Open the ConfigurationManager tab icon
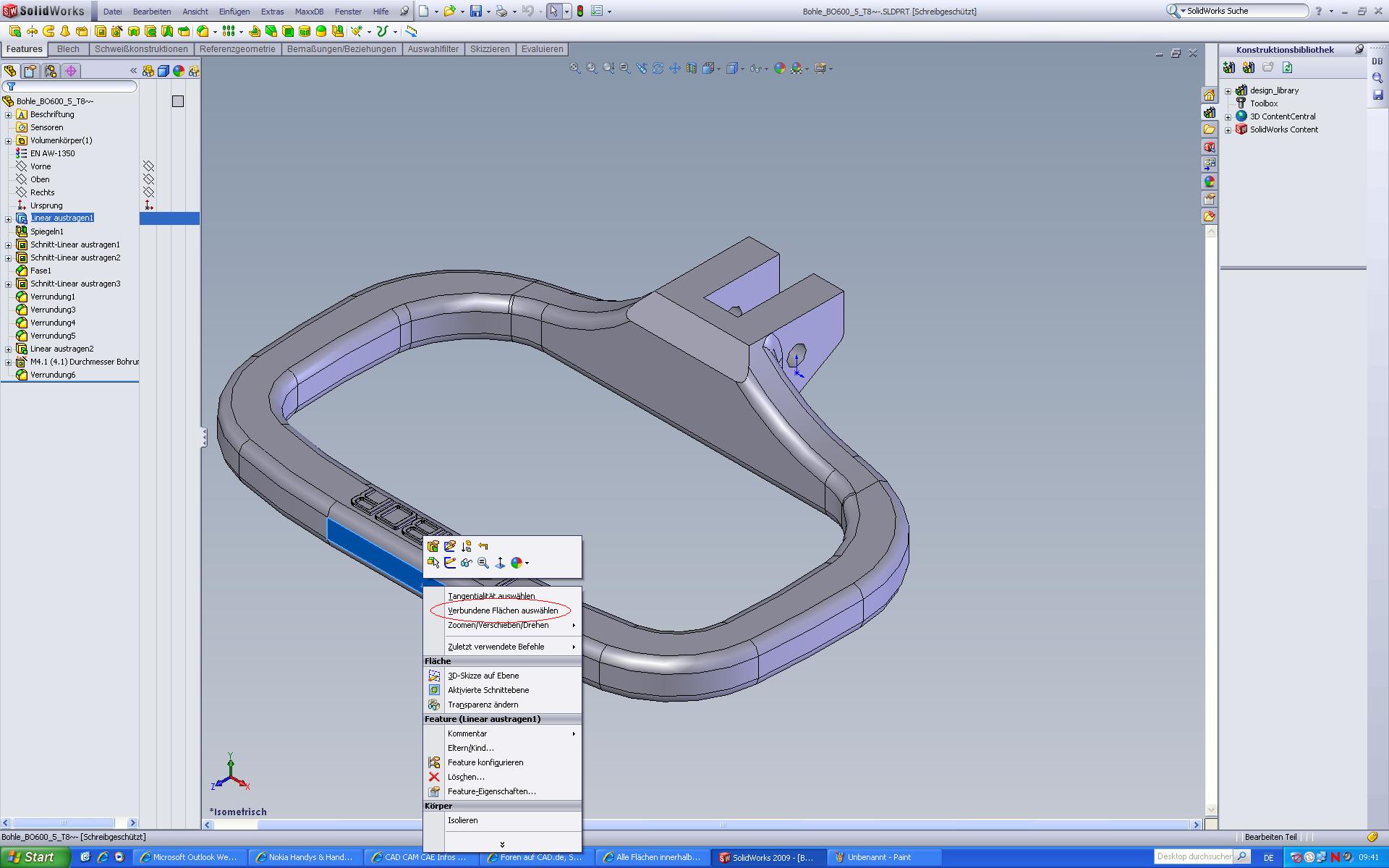The image size is (1389, 868). click(x=50, y=71)
